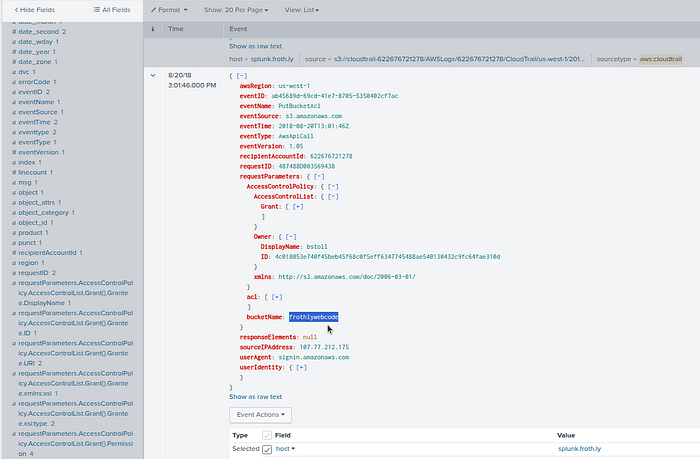Image resolution: width=700 pixels, height=459 pixels.
Task: Click the DisplayName value bstoll
Action: click(x=317, y=247)
